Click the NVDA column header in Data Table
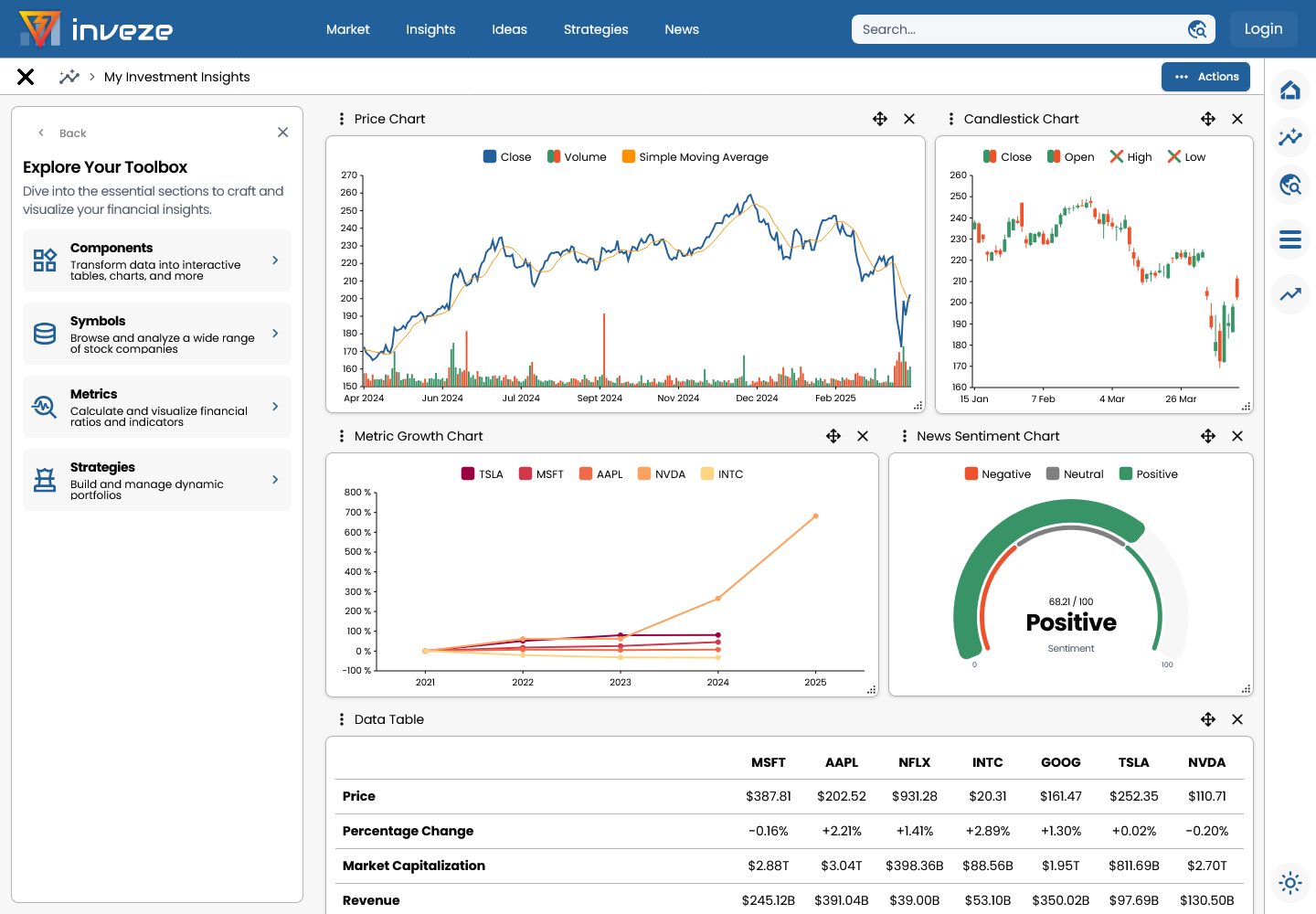 click(x=1206, y=762)
